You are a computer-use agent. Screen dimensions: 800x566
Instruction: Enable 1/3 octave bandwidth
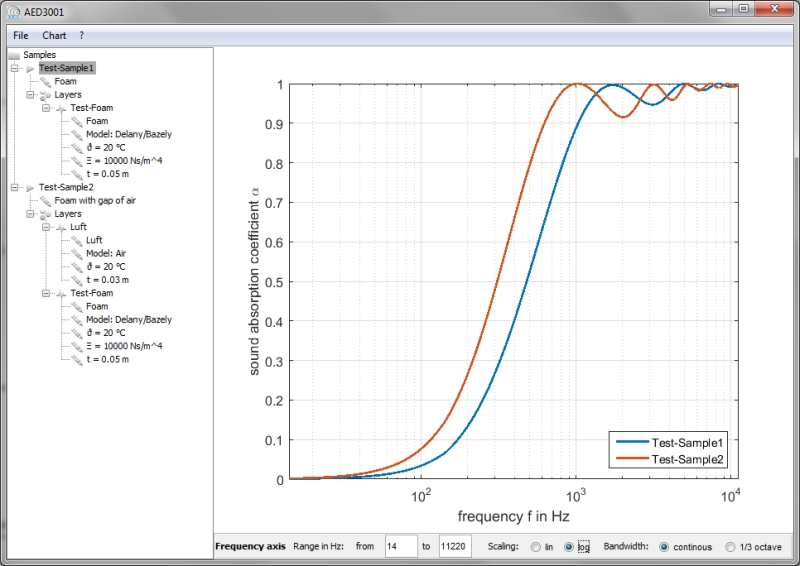pos(731,547)
